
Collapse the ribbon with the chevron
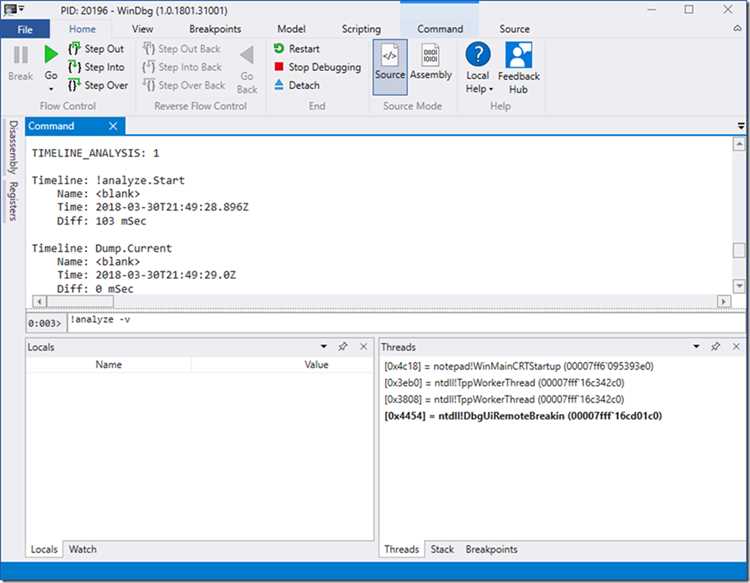(738, 29)
